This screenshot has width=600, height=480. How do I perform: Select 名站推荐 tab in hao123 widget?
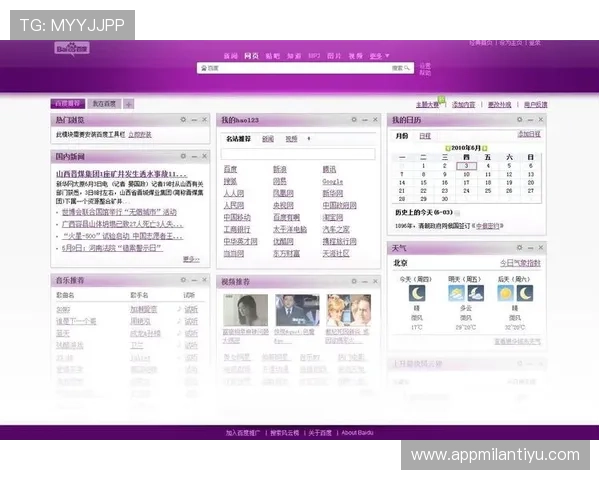tap(238, 139)
